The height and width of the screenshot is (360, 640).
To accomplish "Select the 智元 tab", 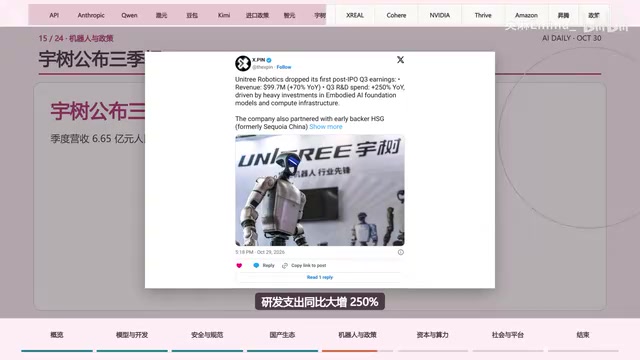I will (x=289, y=15).
